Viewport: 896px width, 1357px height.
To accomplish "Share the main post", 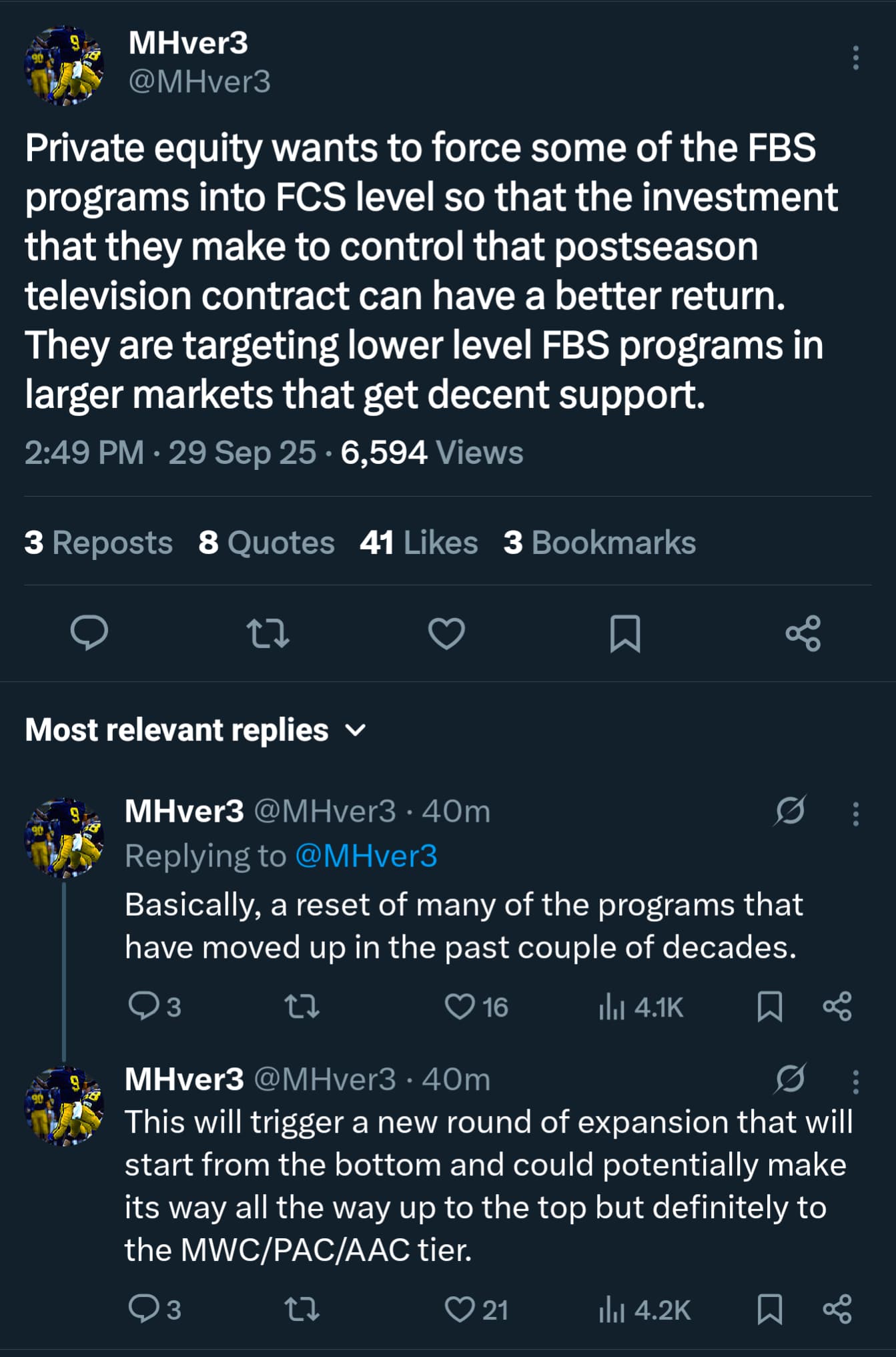I will click(803, 633).
